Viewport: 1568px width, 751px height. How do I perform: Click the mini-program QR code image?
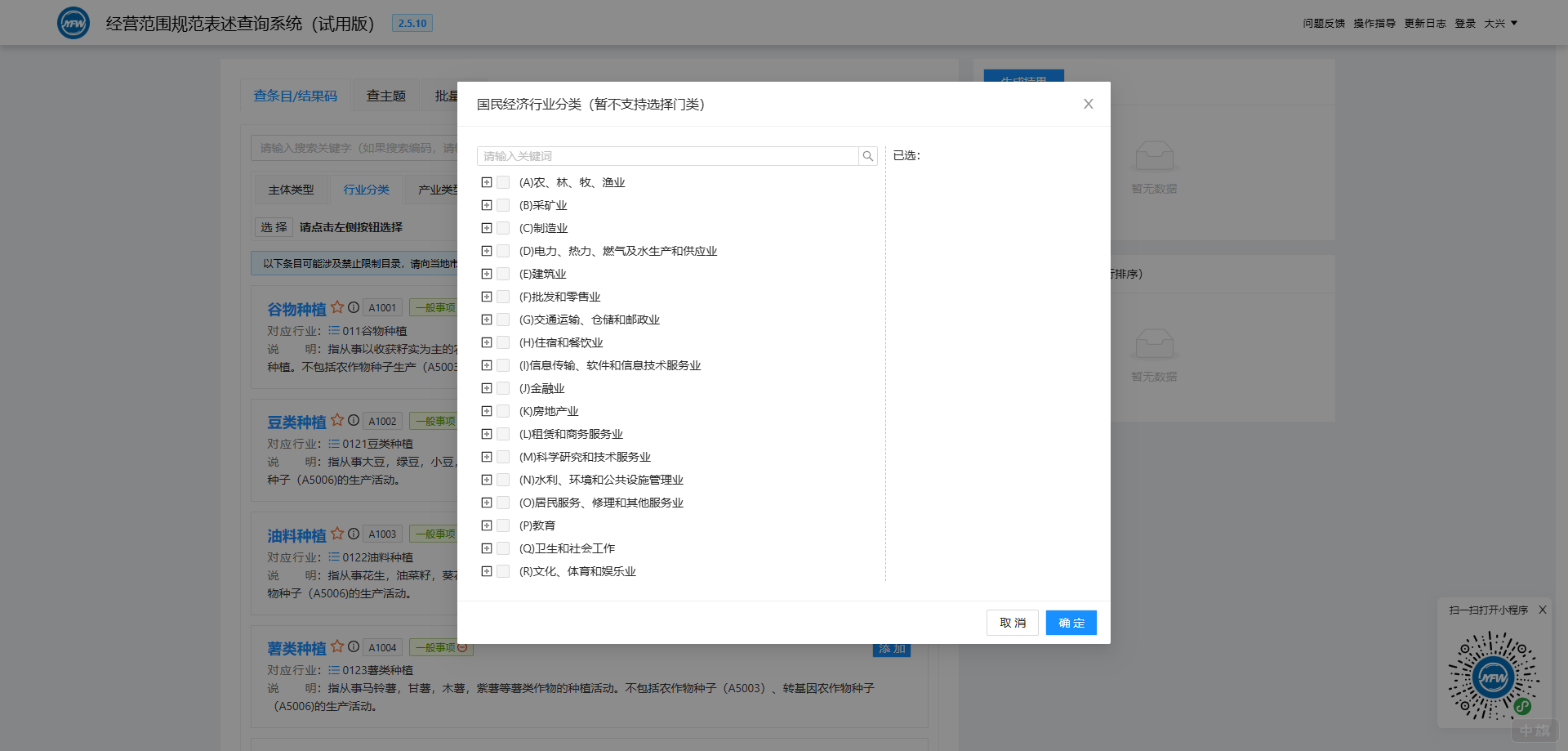coord(1494,676)
